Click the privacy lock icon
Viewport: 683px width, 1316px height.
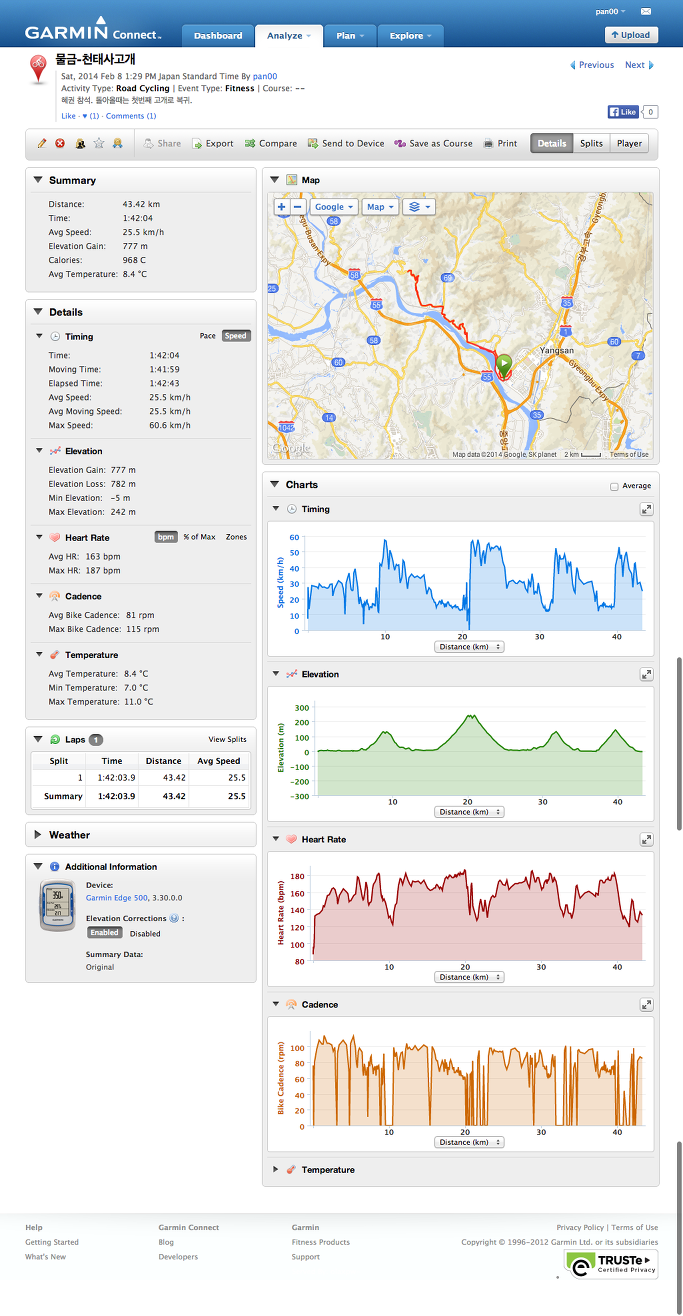tap(79, 144)
